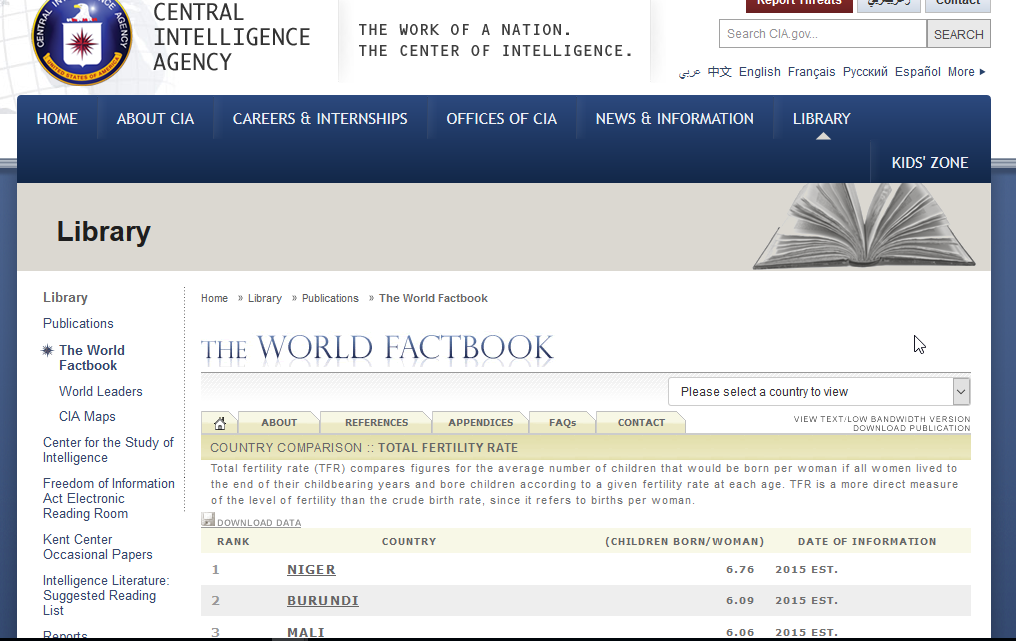Switch language to English
The height and width of the screenshot is (641, 1016).
(x=759, y=72)
